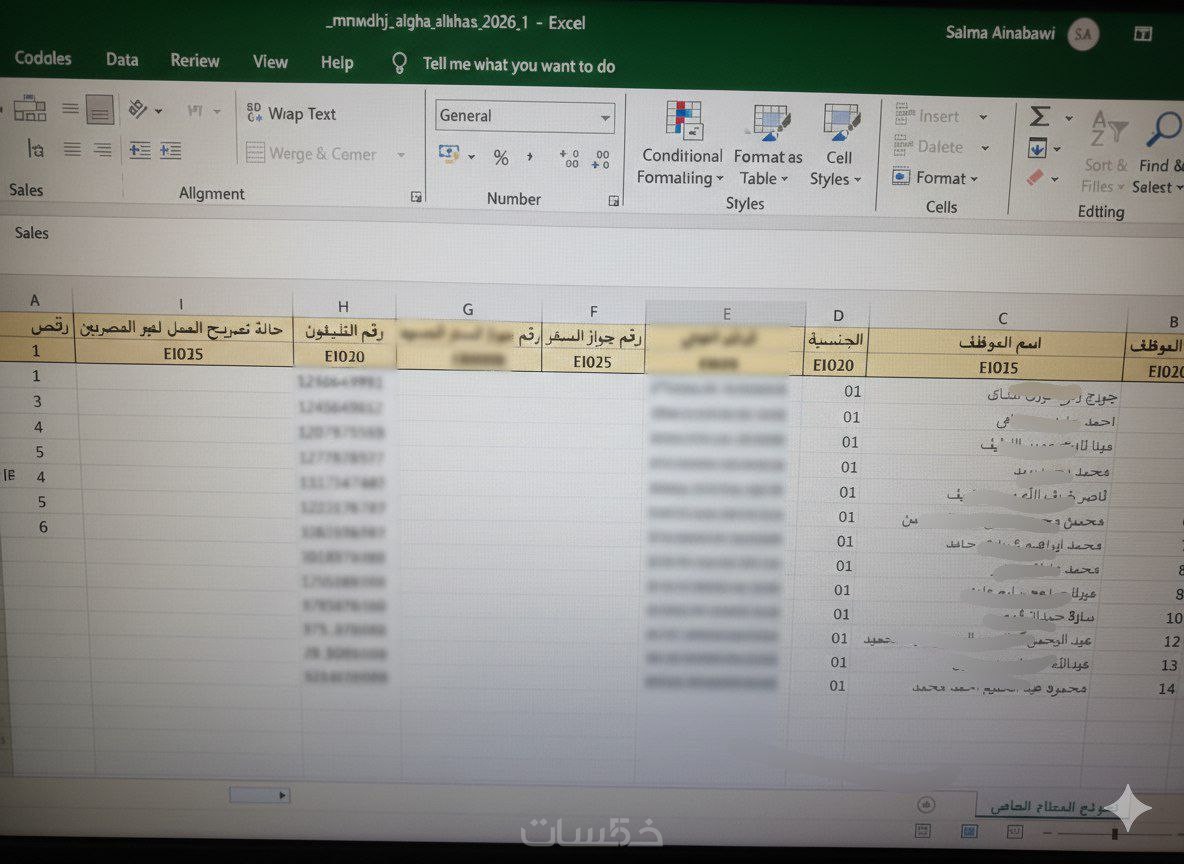This screenshot has height=864, width=1184.
Task: Click the Fill down-arrow icon
Action: (1038, 148)
